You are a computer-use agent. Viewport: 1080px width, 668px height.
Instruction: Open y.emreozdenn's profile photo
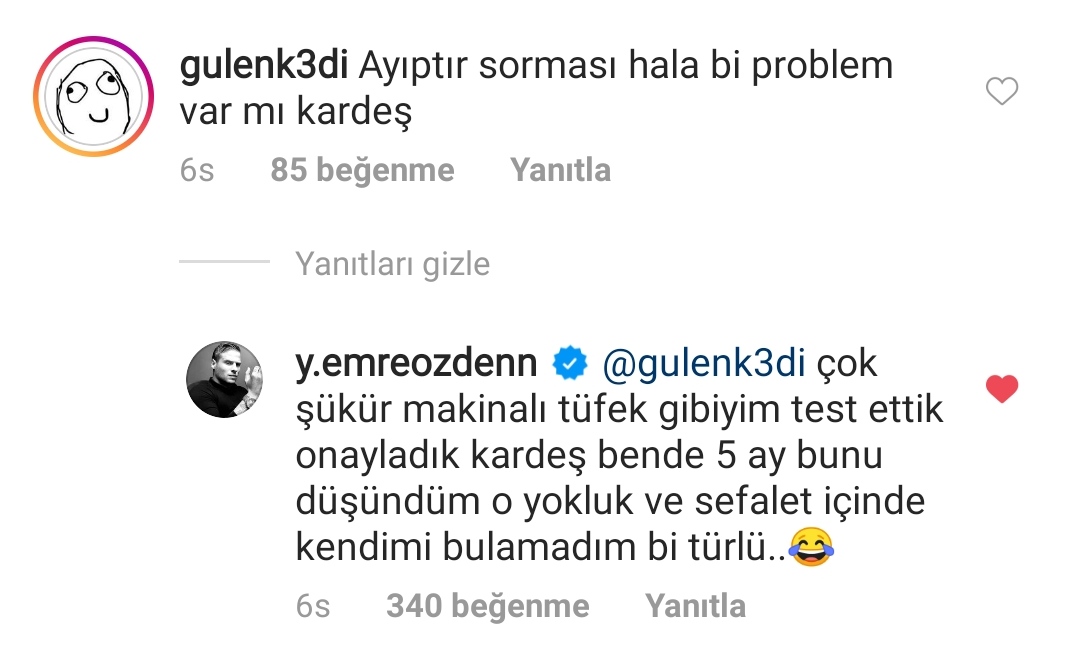pos(225,379)
